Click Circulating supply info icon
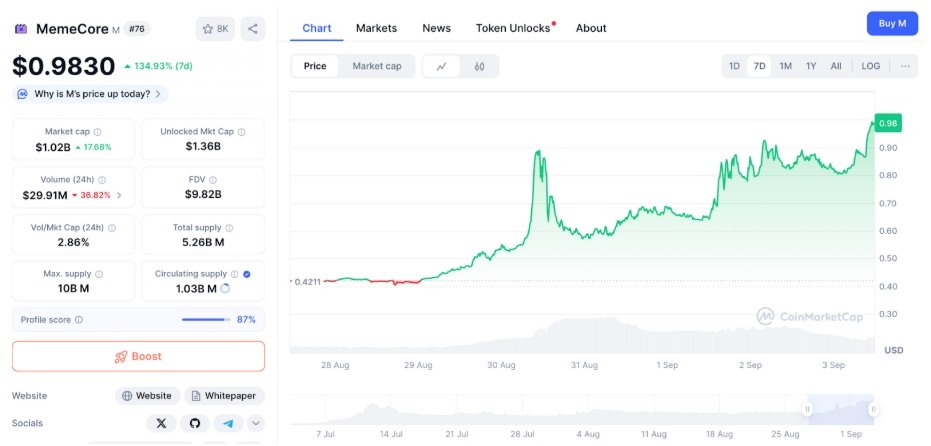Screen dimensions: 931x446 [235, 274]
